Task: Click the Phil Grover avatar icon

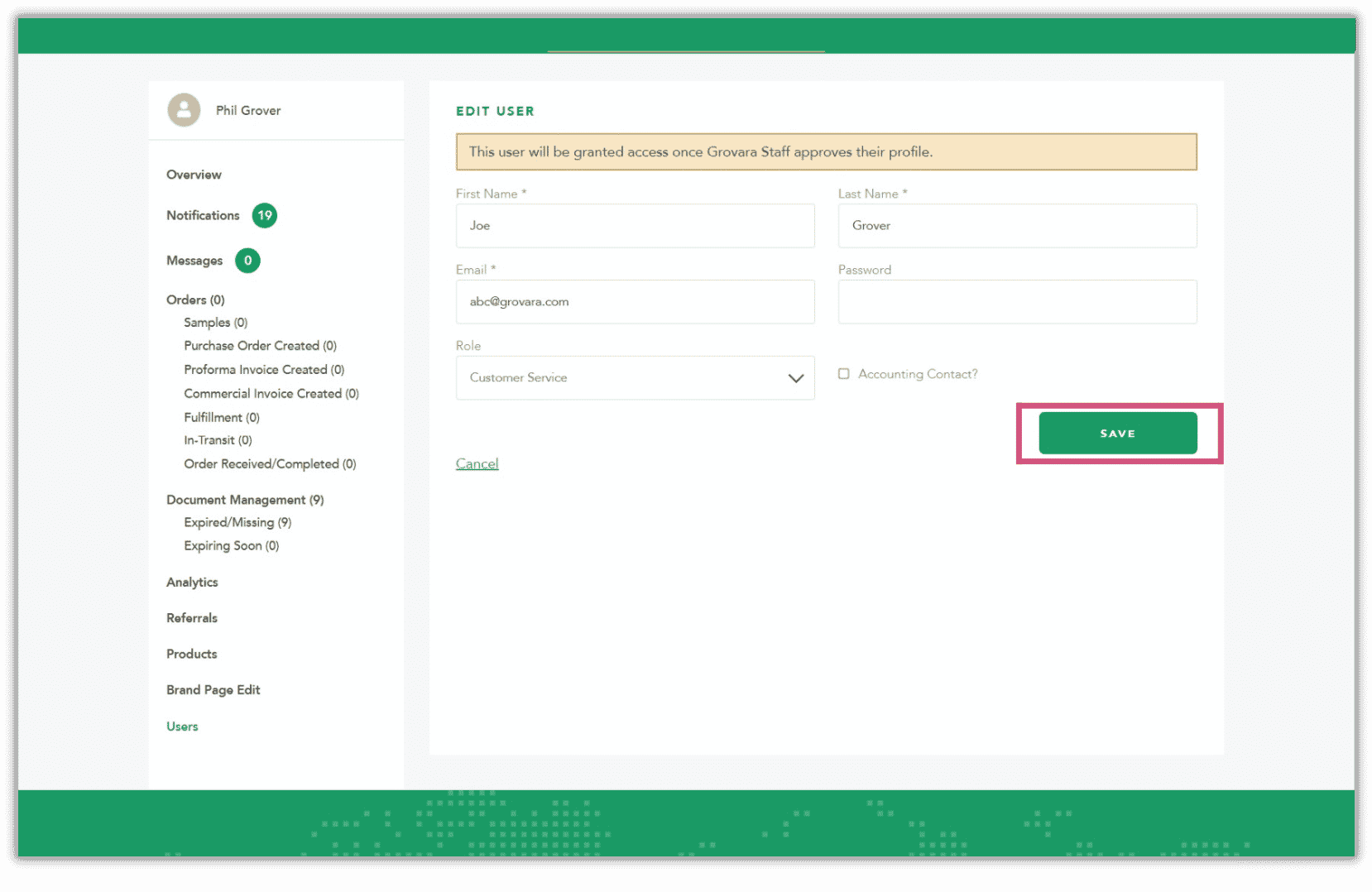Action: click(x=184, y=110)
